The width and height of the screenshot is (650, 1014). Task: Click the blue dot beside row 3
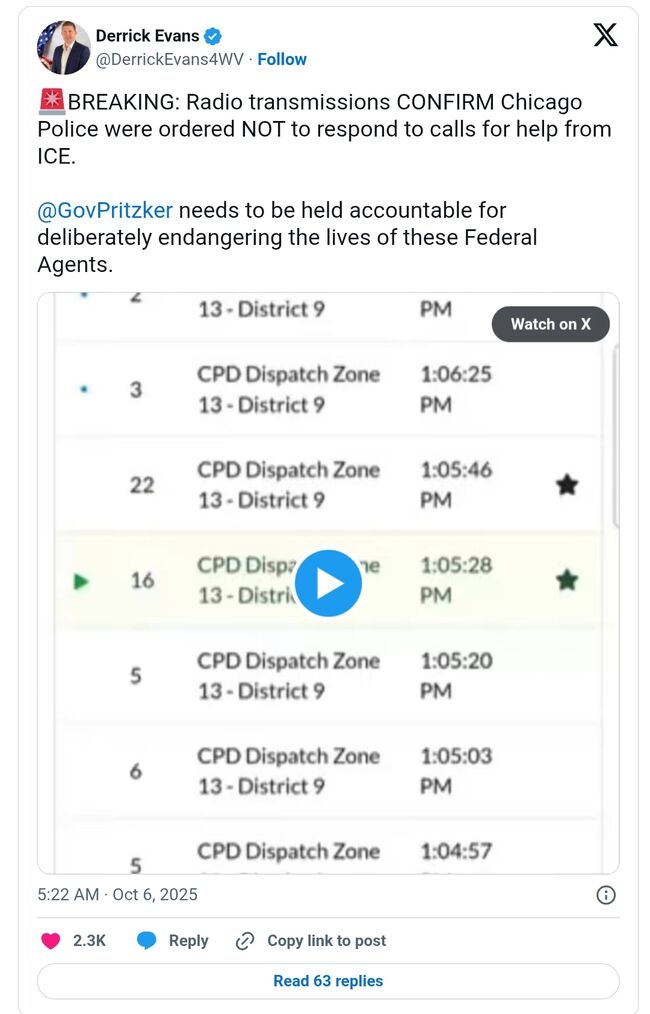click(x=82, y=390)
